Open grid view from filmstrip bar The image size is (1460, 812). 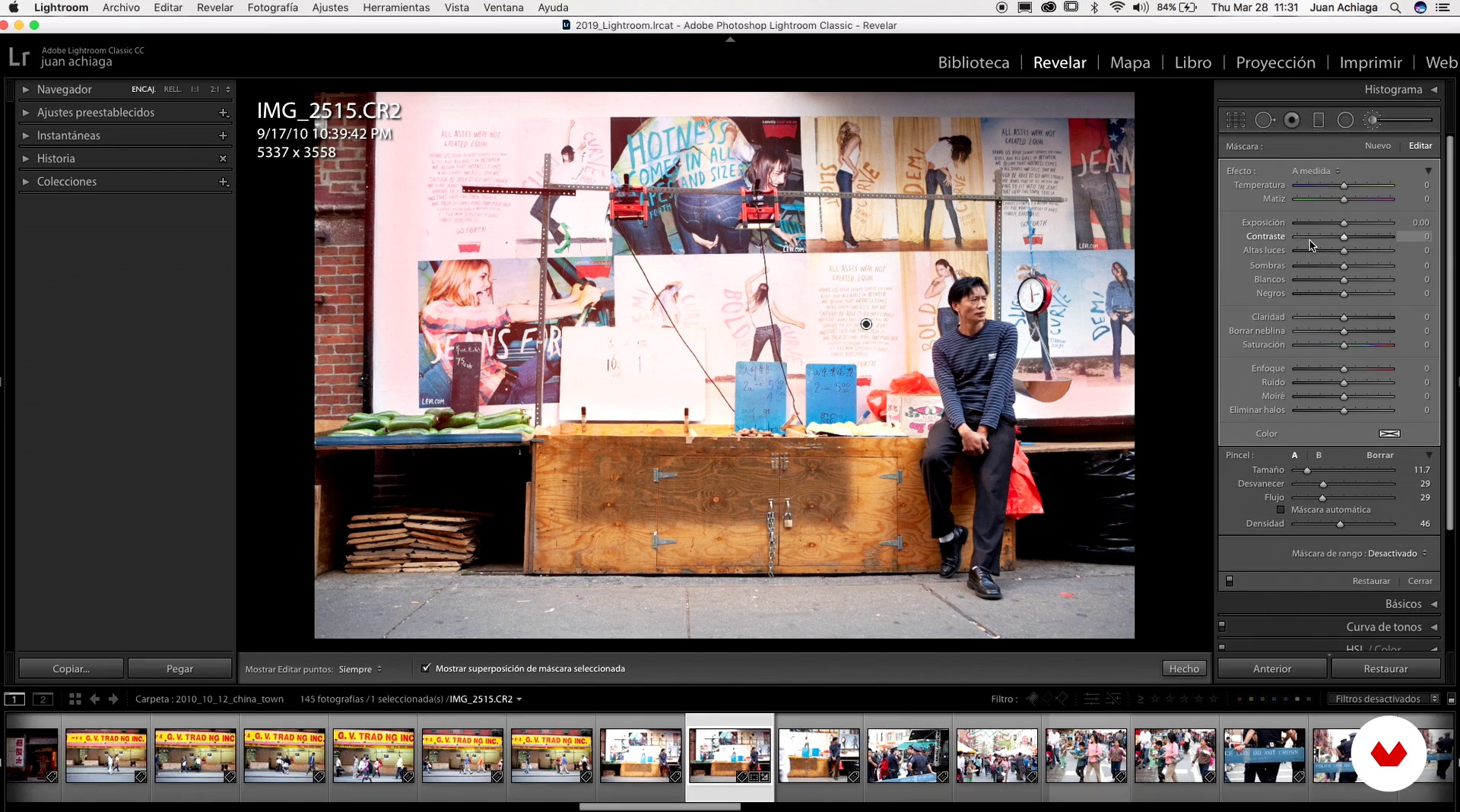pos(75,699)
